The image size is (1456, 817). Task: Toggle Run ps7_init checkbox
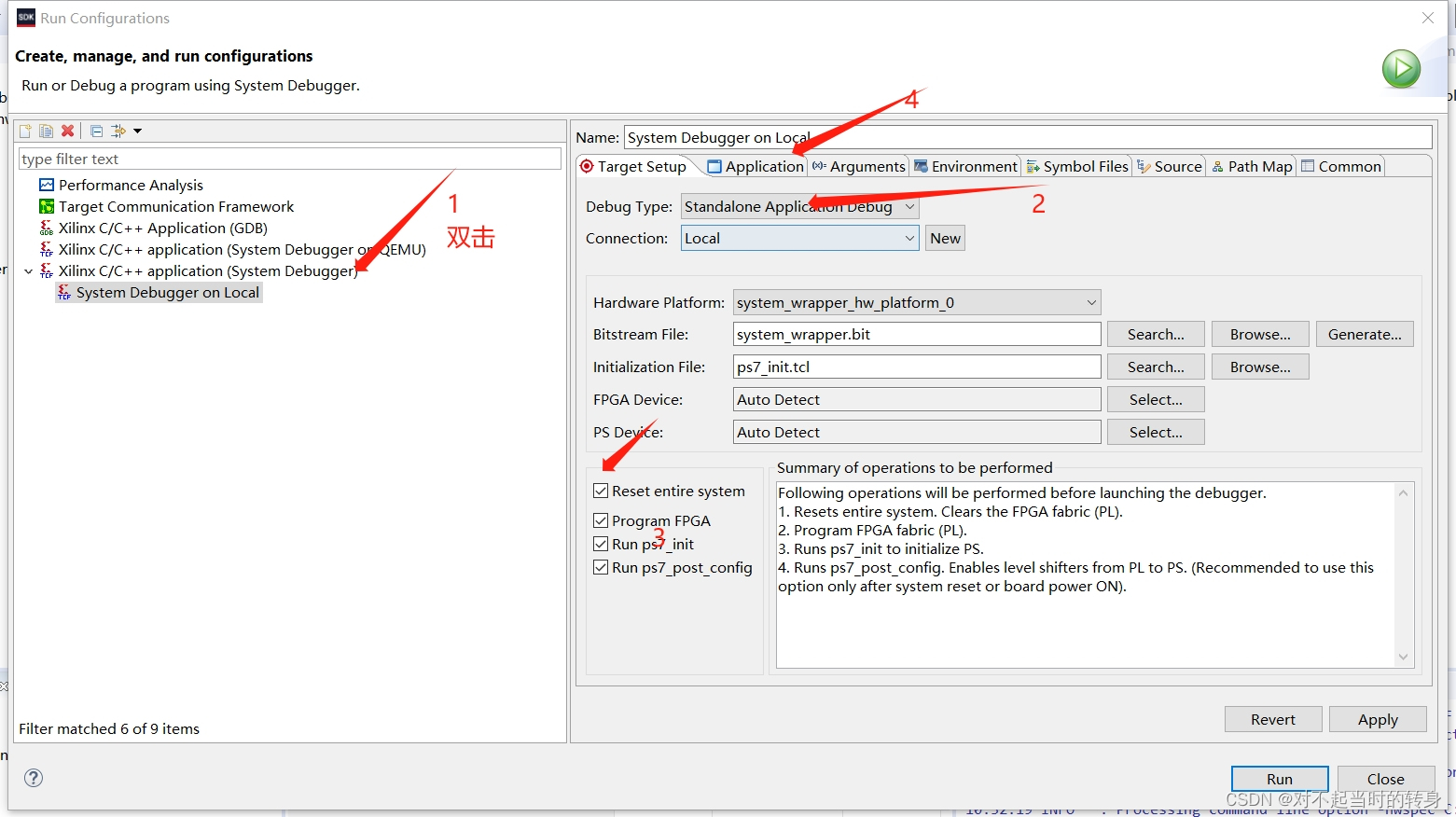tap(601, 544)
